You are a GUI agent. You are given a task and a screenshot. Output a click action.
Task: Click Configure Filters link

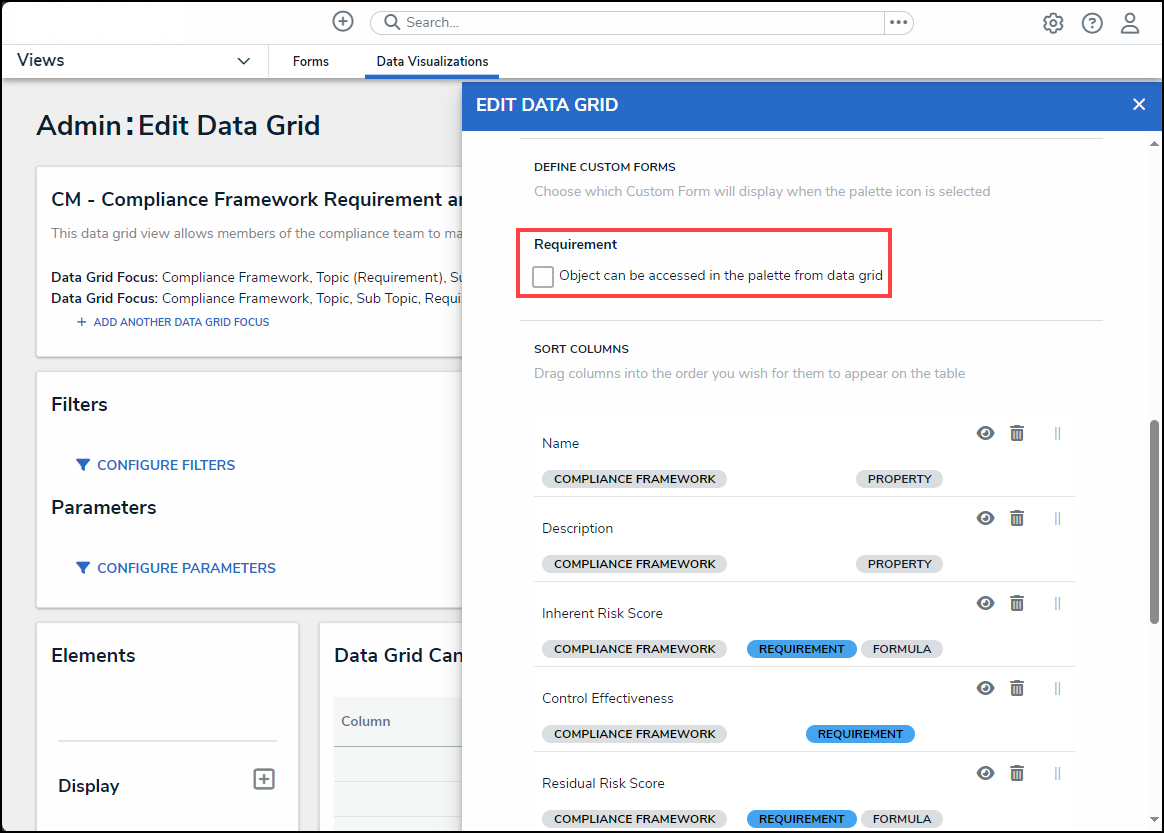(x=165, y=465)
